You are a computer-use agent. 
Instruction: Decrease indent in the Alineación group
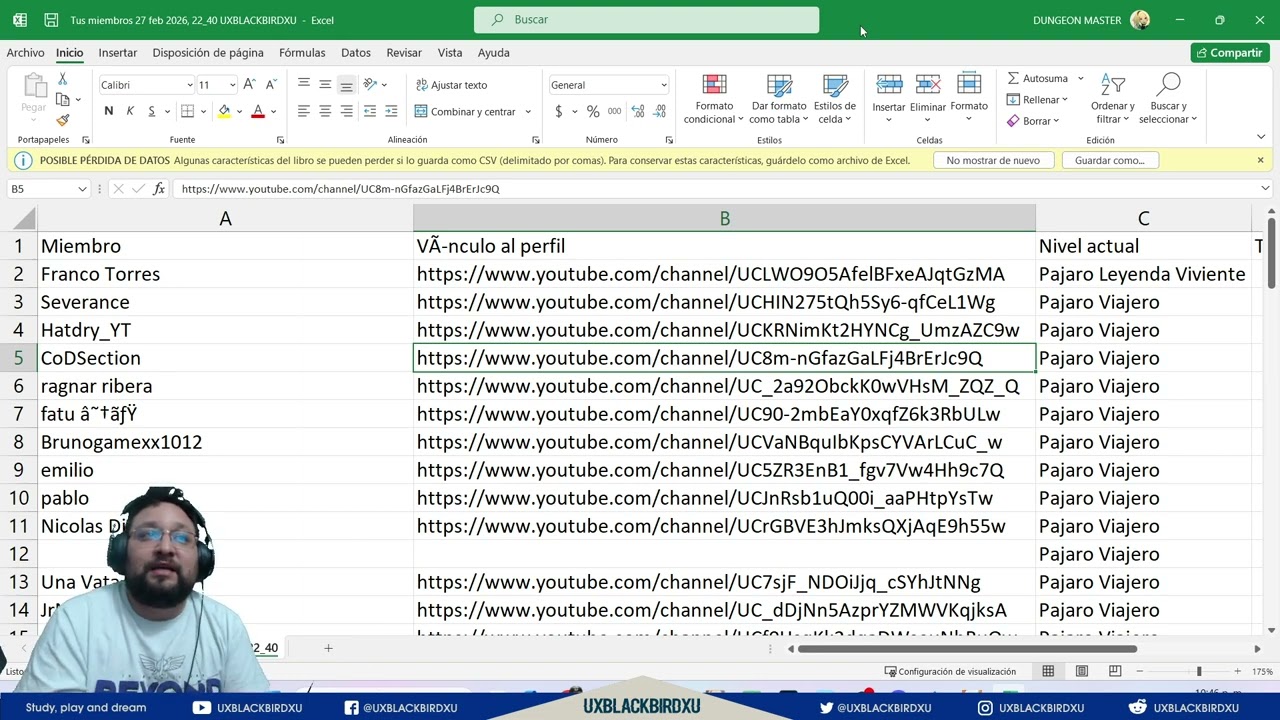point(370,111)
